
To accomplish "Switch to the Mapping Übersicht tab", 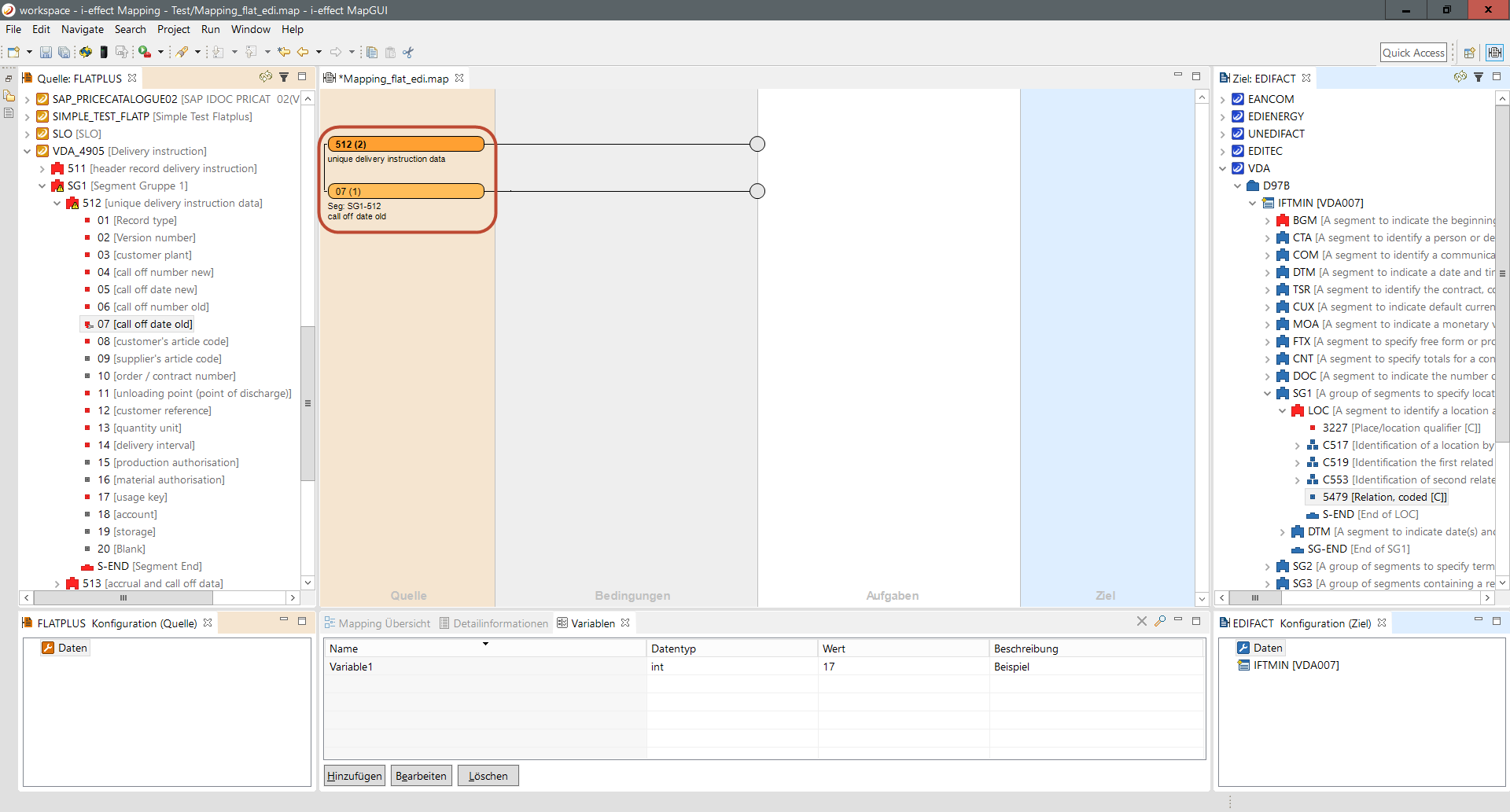I will coord(377,623).
